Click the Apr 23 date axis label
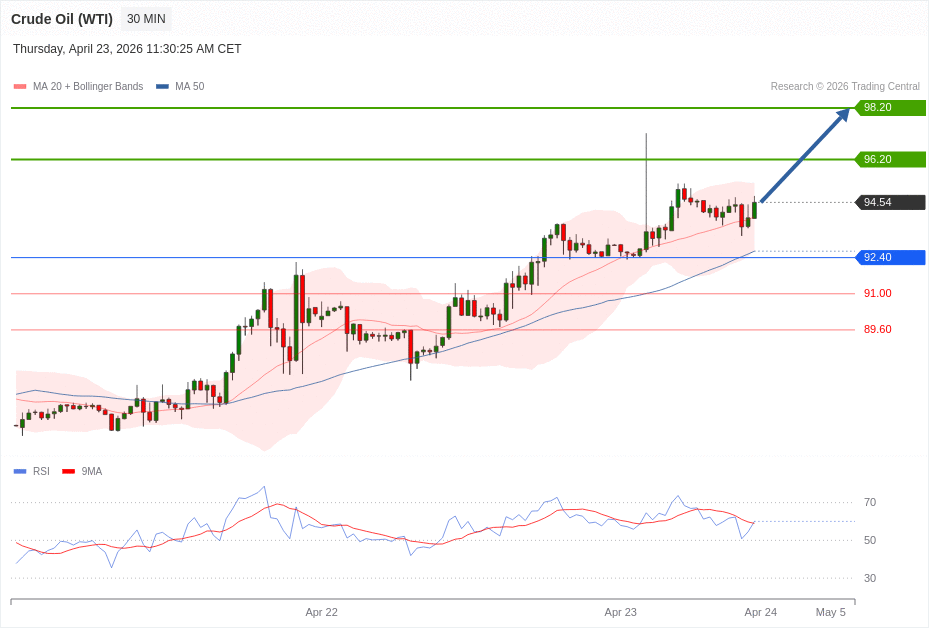This screenshot has height=629, width=929. (x=620, y=612)
